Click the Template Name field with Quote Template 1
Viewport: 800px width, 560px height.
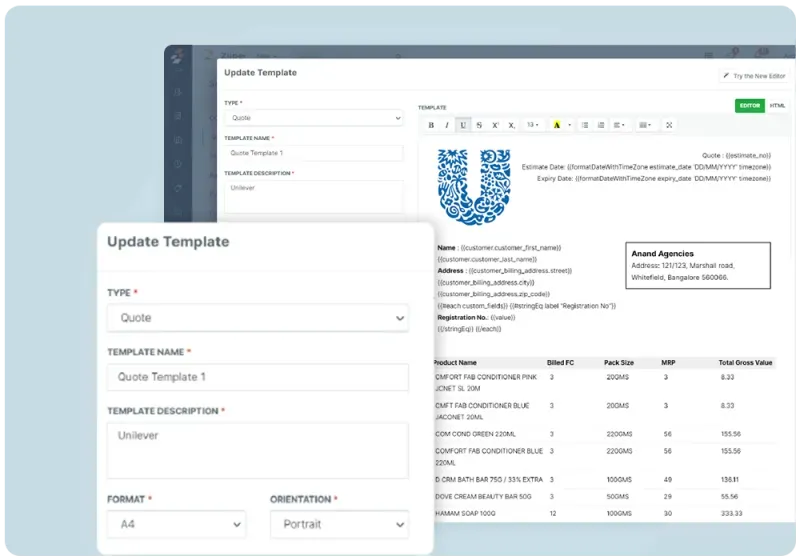coord(257,377)
